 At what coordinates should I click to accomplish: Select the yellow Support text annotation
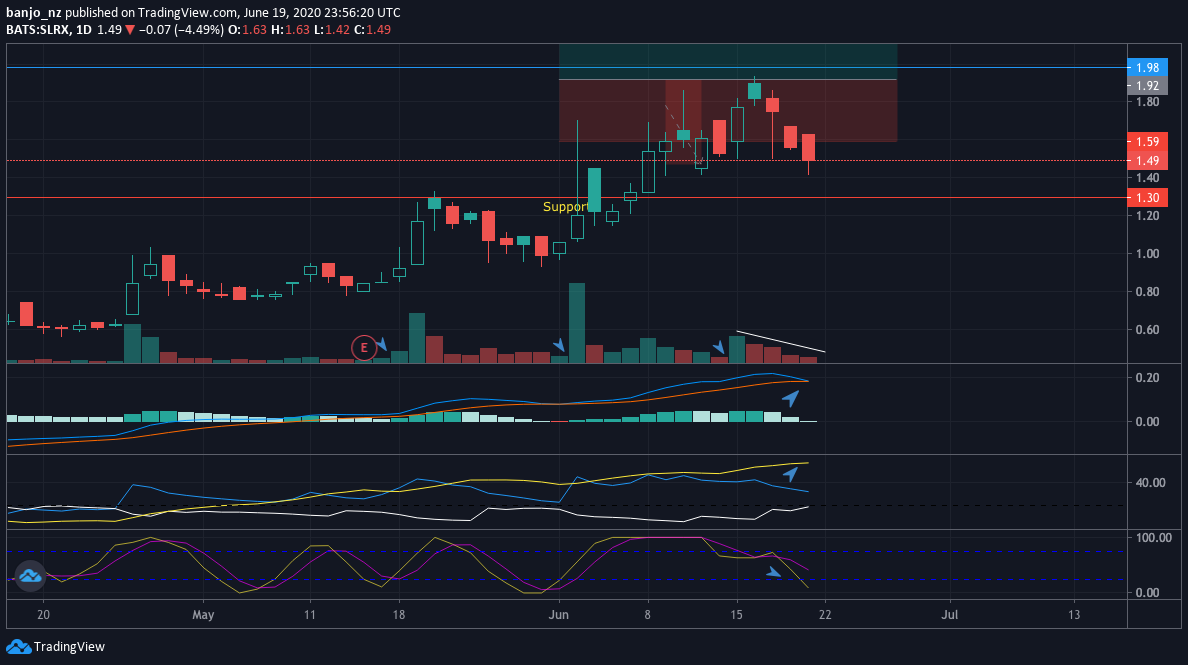tap(565, 207)
